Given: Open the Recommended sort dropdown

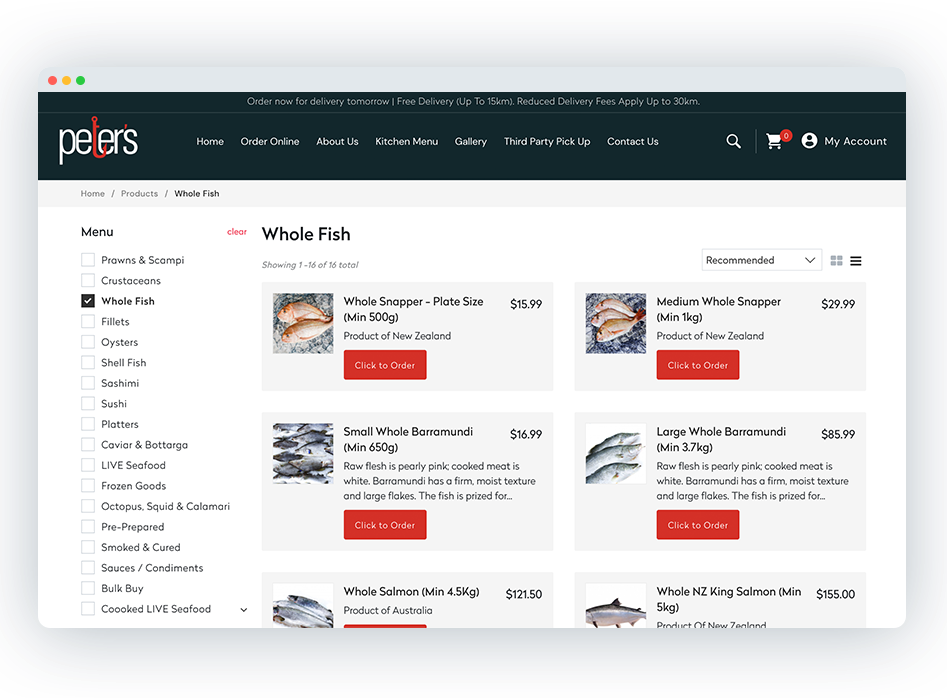Looking at the screenshot, I should (x=761, y=259).
